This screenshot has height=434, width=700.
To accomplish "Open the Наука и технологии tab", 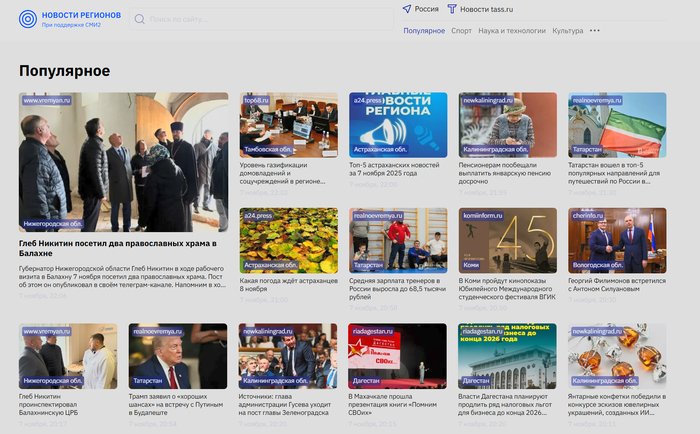I will click(512, 31).
